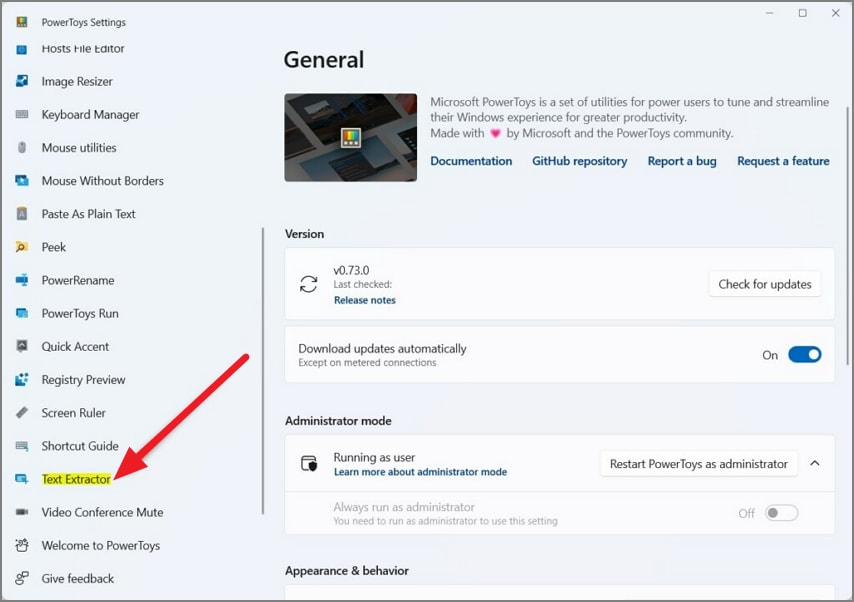Click the Mouse Without Borders icon
Image resolution: width=854 pixels, height=602 pixels.
point(21,181)
